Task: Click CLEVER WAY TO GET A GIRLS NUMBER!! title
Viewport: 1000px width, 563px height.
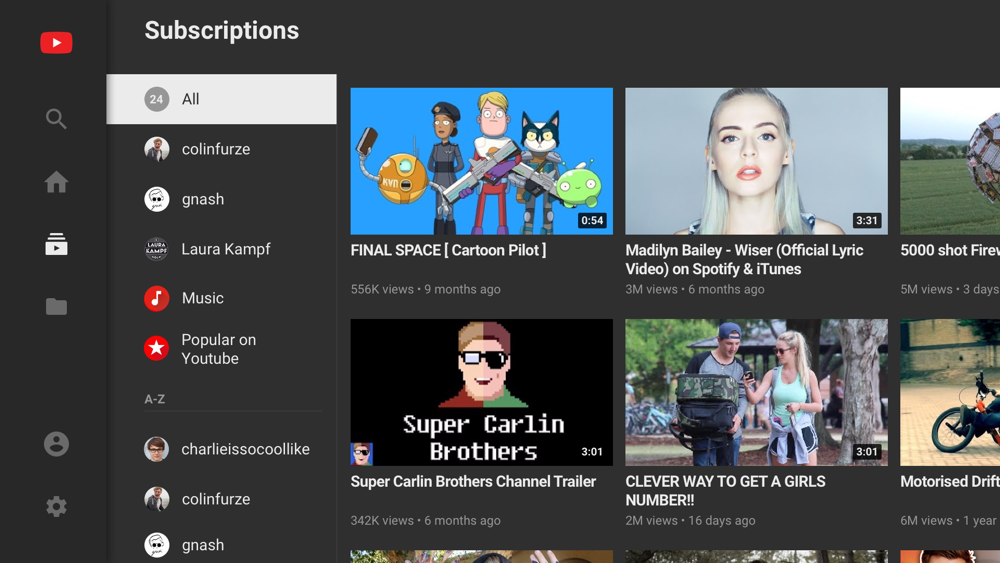Action: (725, 491)
